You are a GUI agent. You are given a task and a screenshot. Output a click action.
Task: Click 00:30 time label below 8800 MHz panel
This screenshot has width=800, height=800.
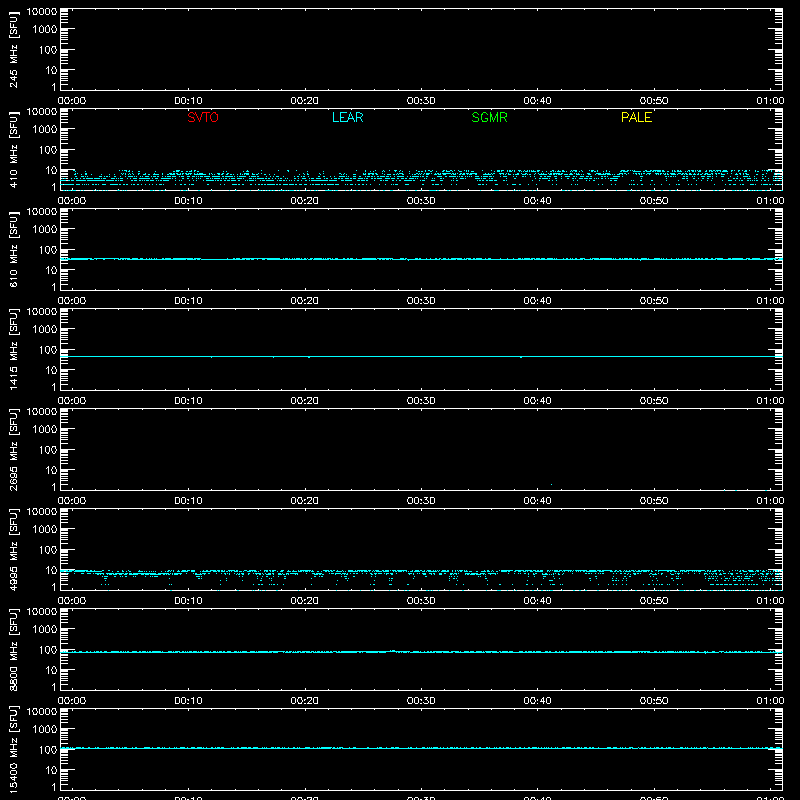[421, 701]
